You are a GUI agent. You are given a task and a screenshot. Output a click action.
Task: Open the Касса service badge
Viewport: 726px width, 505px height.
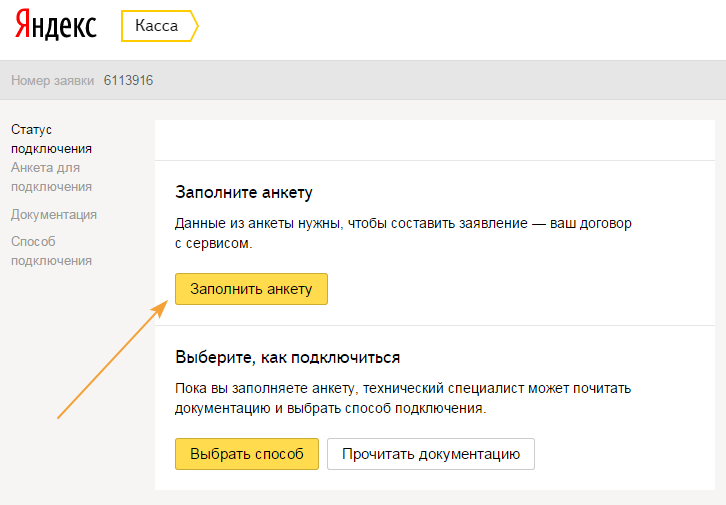pyautogui.click(x=160, y=26)
